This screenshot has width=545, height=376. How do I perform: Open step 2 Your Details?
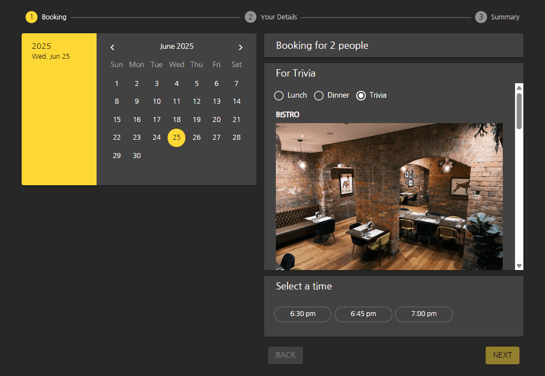point(271,17)
